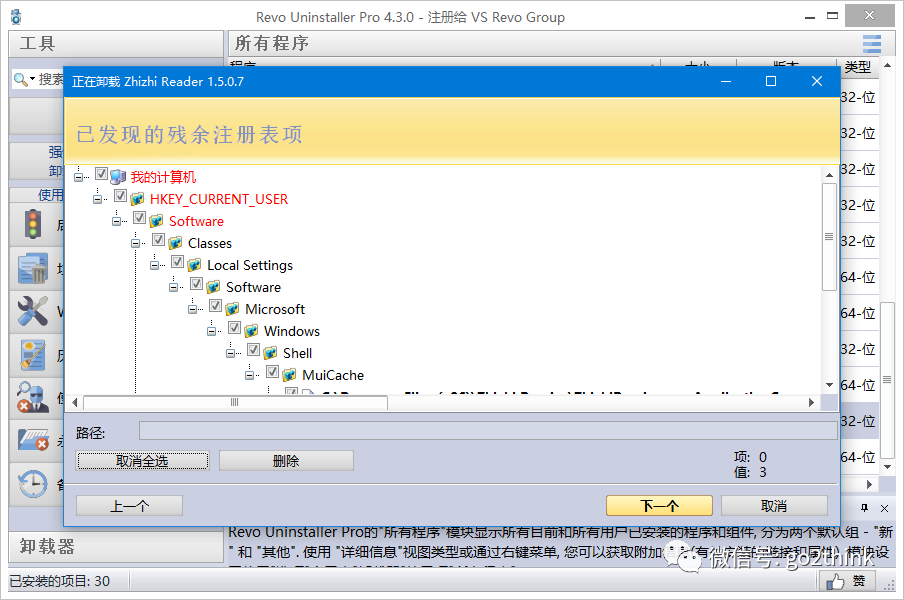
Task: Click the history cleaner broom icon
Action: click(x=33, y=355)
